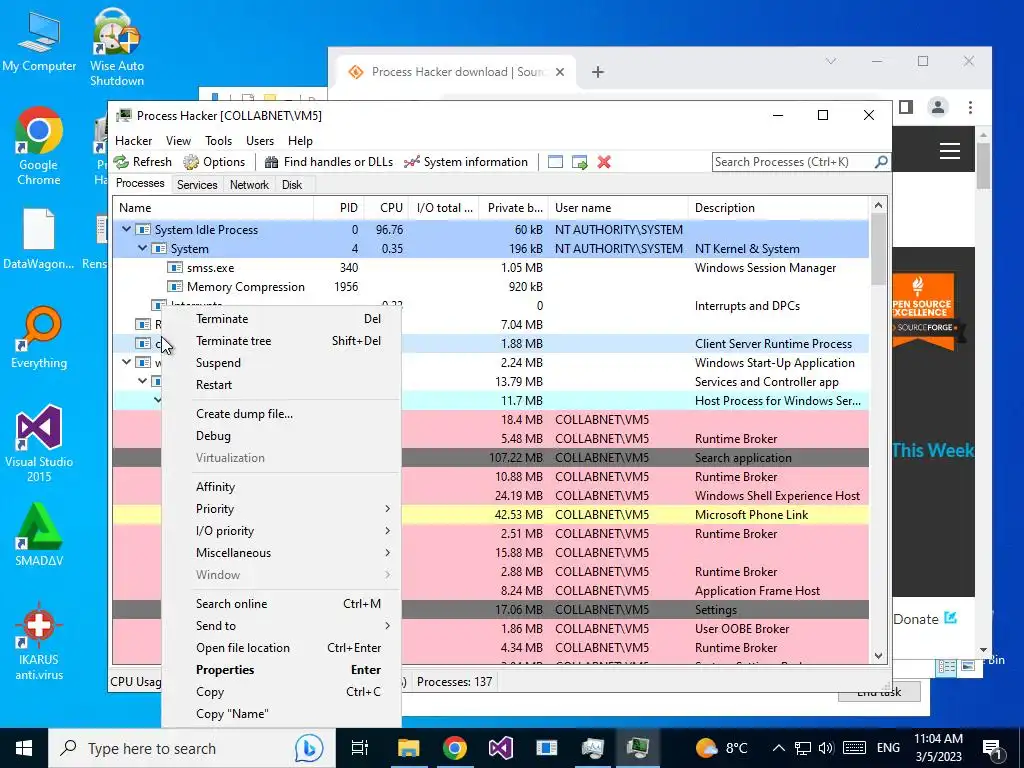Close the Process Hacker download Chrome tab
1024x768 pixels.
(560, 72)
